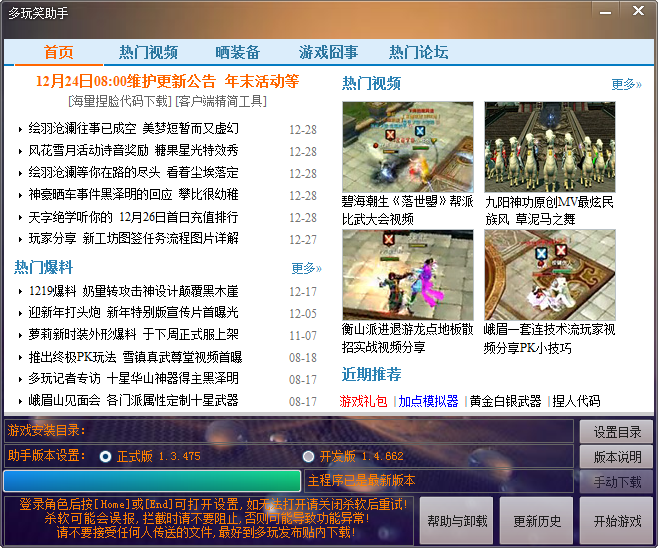Click the 设置目录 button
658x548 pixels.
(x=616, y=432)
